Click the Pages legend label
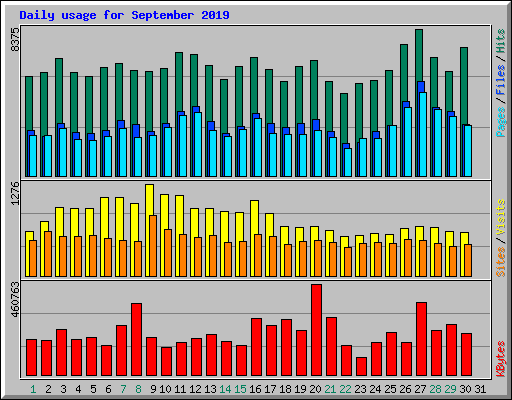Viewport: 512px width, 400px height. coord(501,122)
